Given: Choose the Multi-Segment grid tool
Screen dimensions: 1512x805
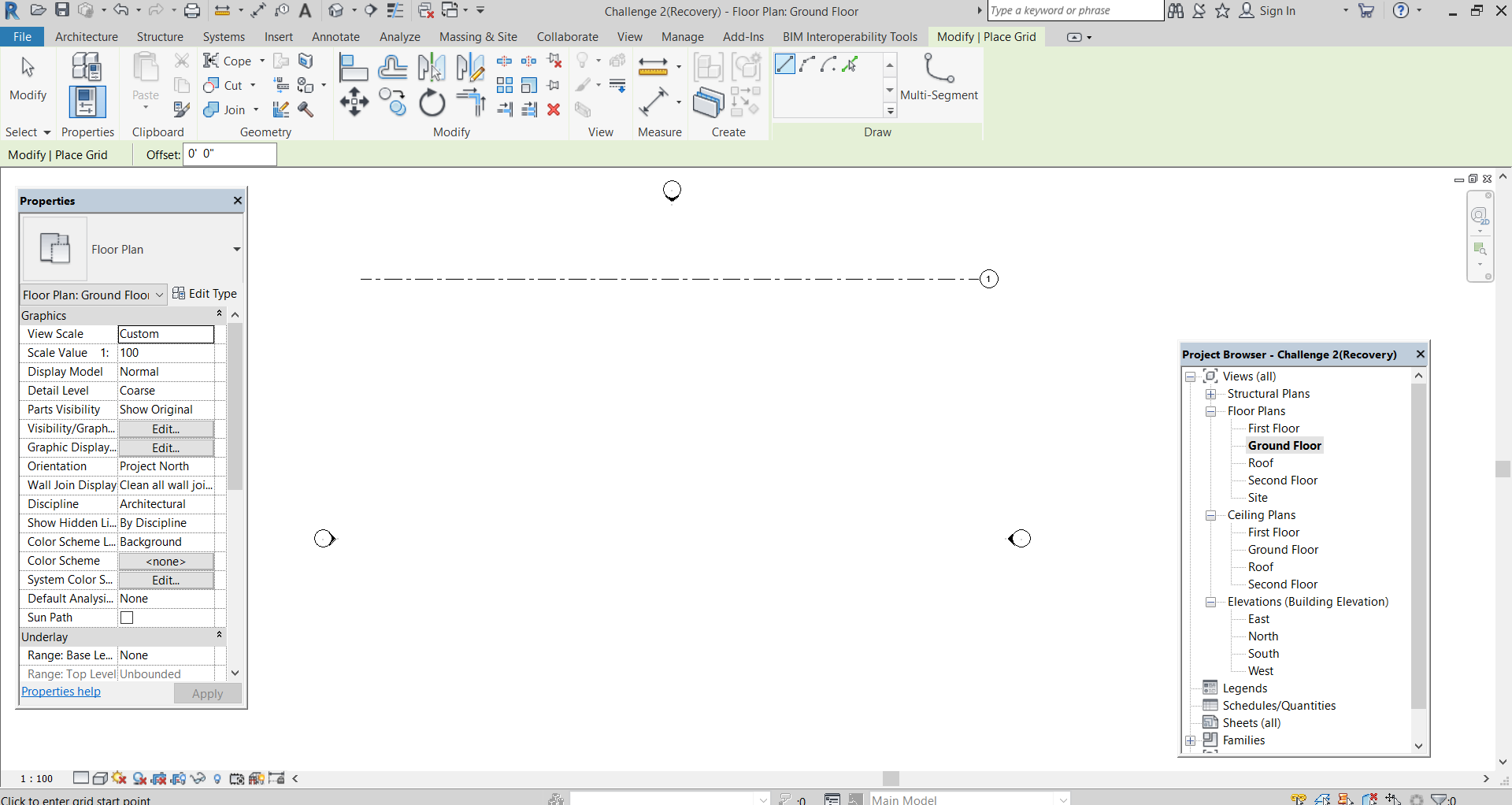Looking at the screenshot, I should [x=938, y=78].
